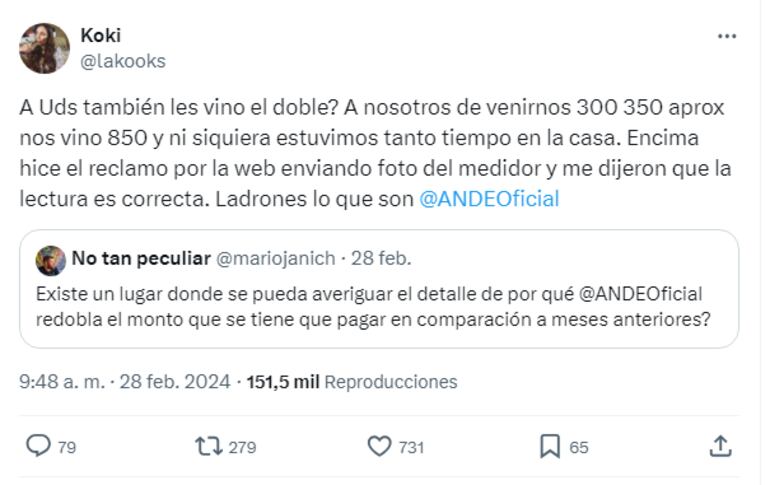Click the 731 likes count
The image size is (770, 485).
(411, 447)
